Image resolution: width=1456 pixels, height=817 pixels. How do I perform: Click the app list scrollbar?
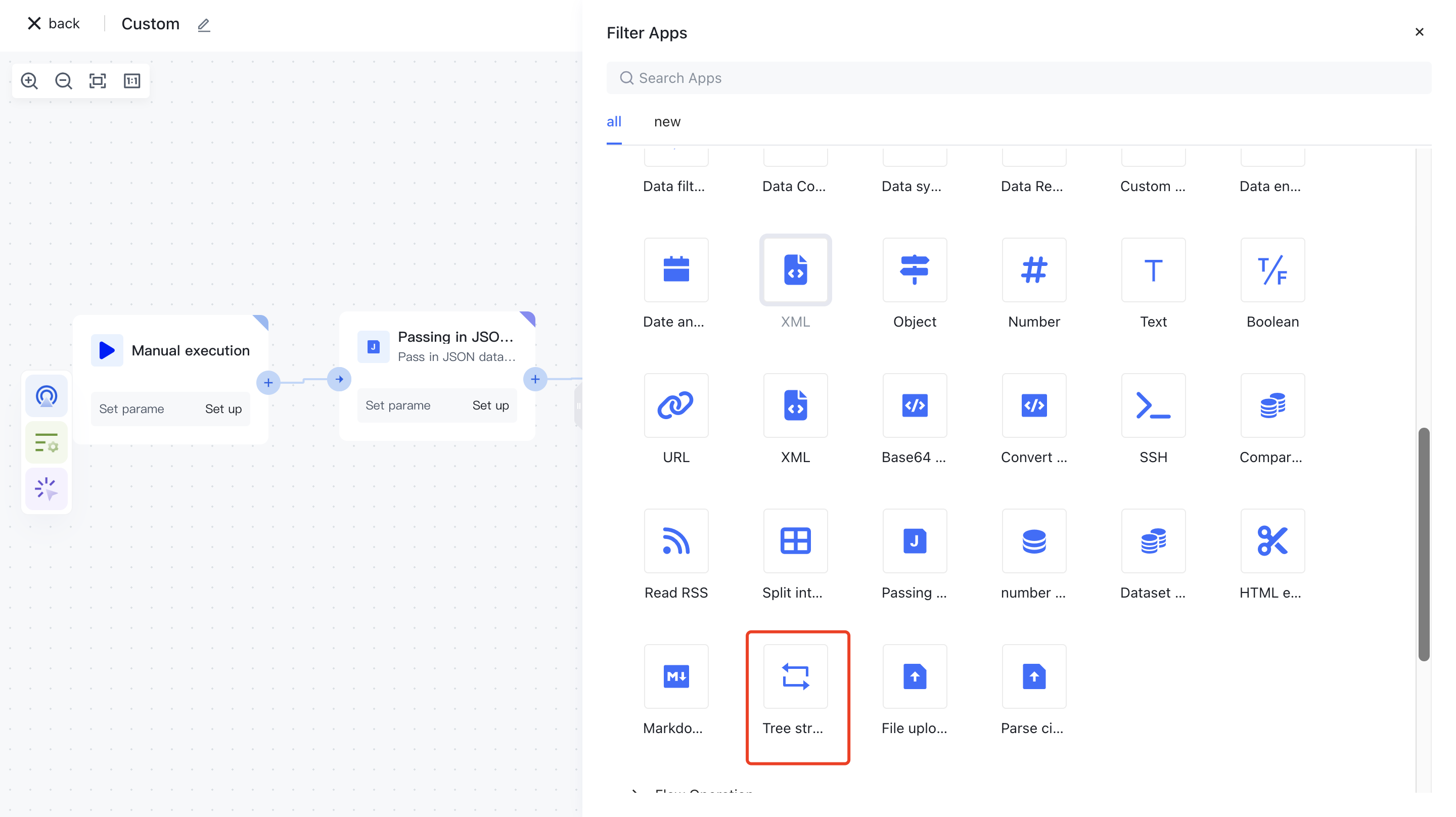(x=1423, y=544)
